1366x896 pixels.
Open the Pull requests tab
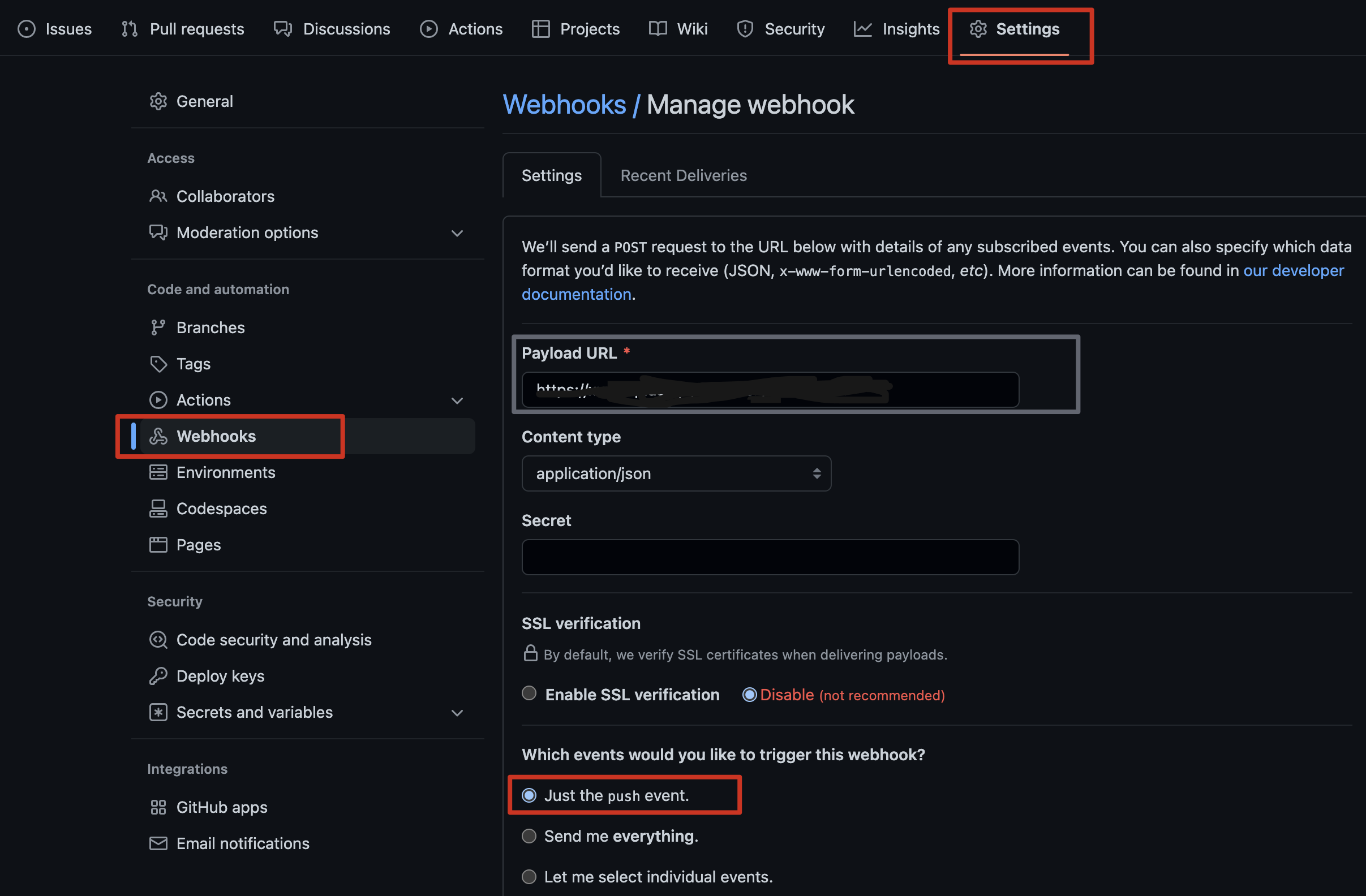click(x=183, y=29)
